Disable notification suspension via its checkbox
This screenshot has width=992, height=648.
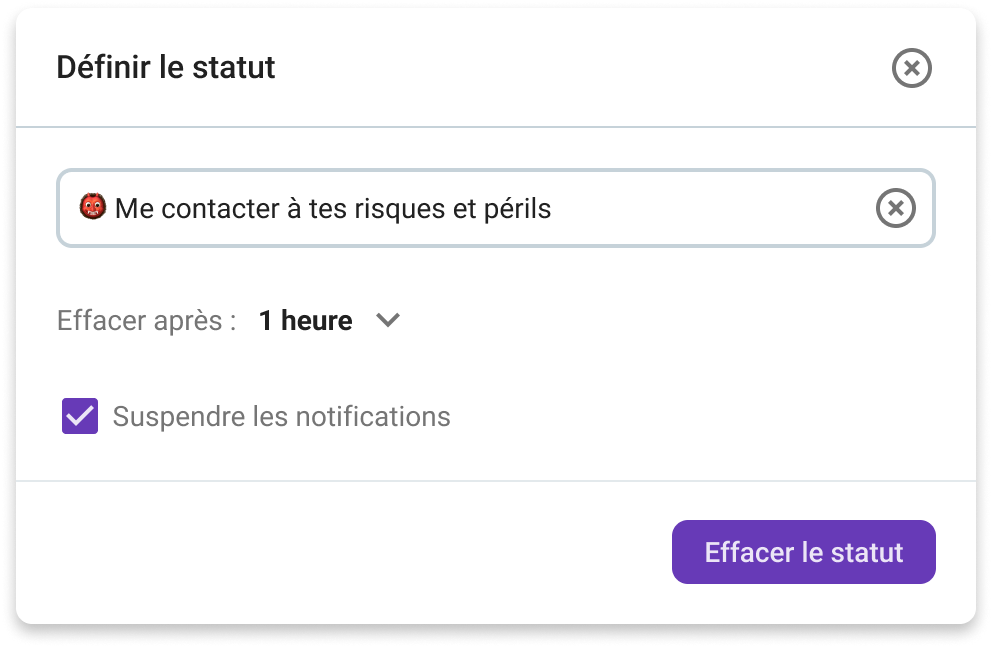point(82,415)
